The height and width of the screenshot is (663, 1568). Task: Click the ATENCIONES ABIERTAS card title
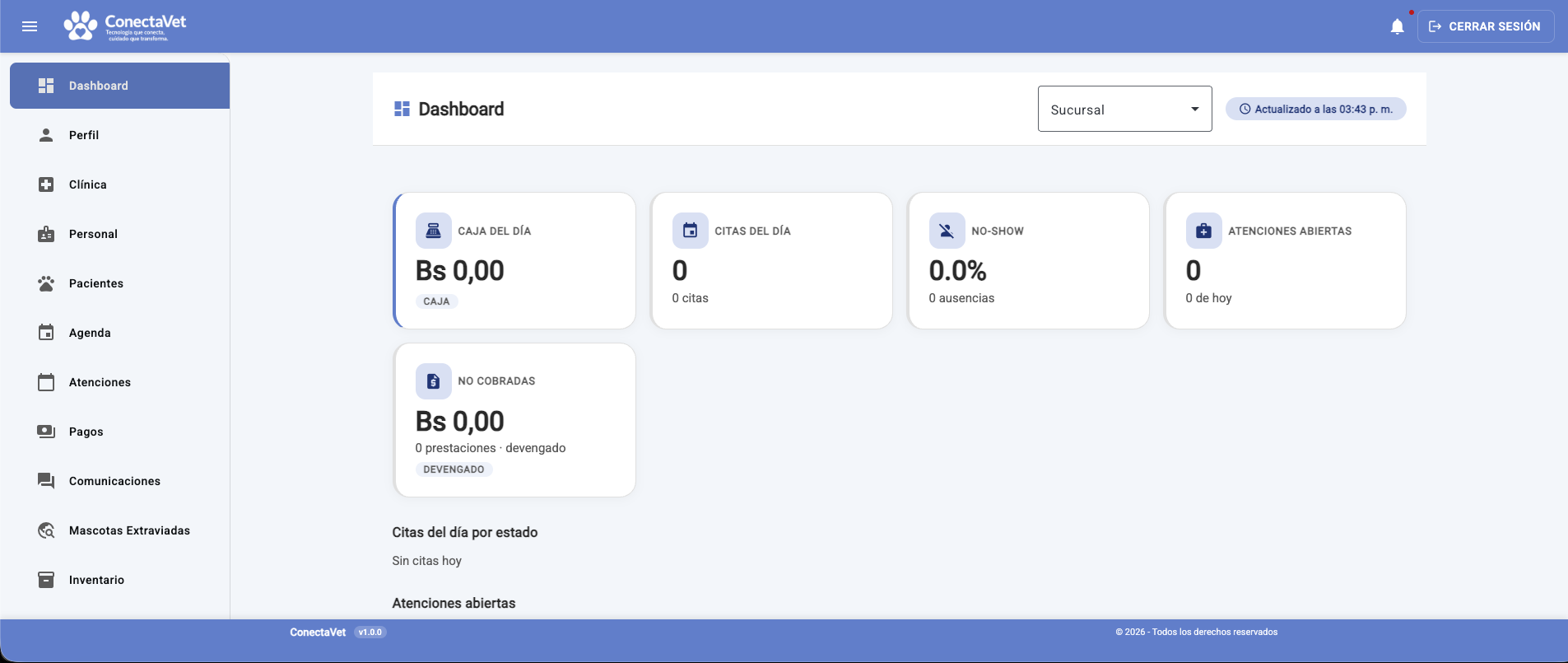tap(1290, 231)
